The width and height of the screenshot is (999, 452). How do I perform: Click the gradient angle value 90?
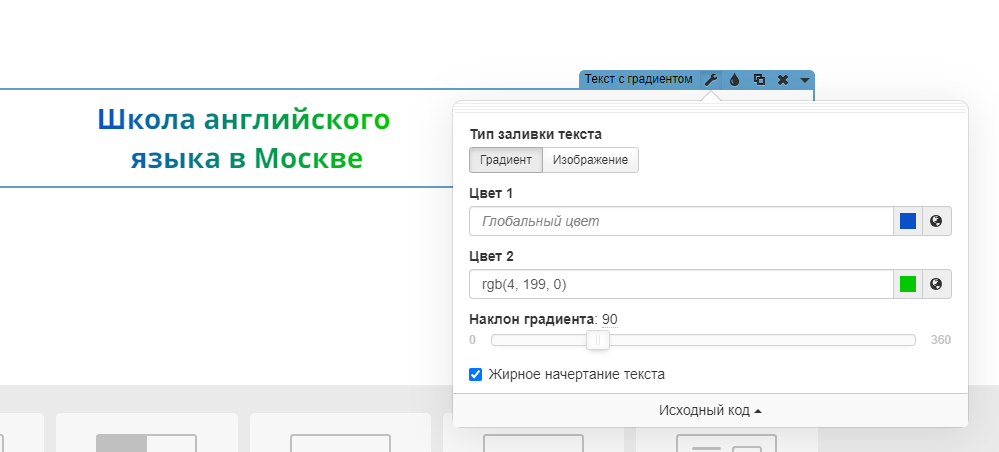tap(609, 319)
